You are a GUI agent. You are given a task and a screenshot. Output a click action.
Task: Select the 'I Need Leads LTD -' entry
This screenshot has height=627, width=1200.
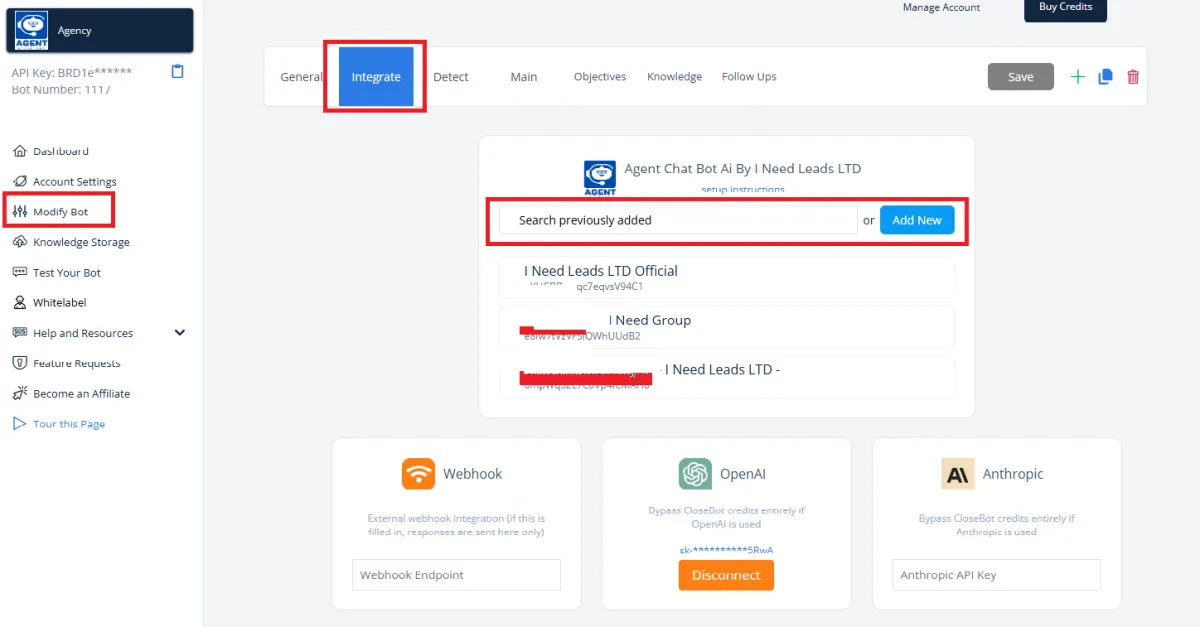pos(726,377)
